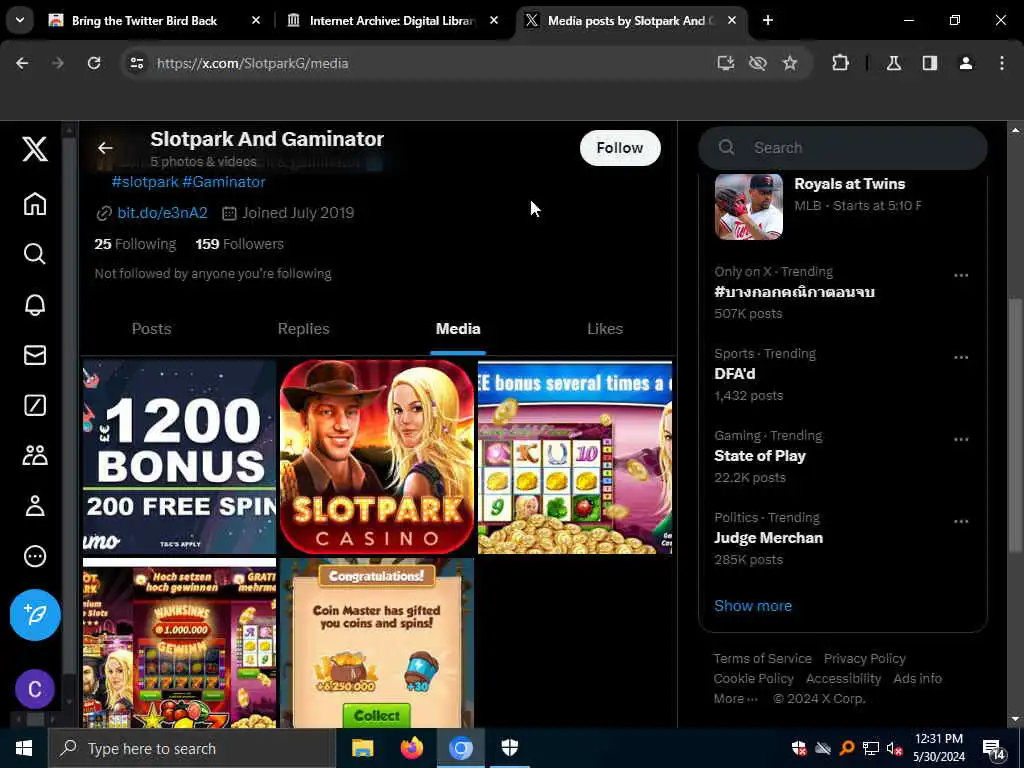Screen dimensions: 1024x768
Task: Open Messages envelope in sidebar
Action: [35, 355]
